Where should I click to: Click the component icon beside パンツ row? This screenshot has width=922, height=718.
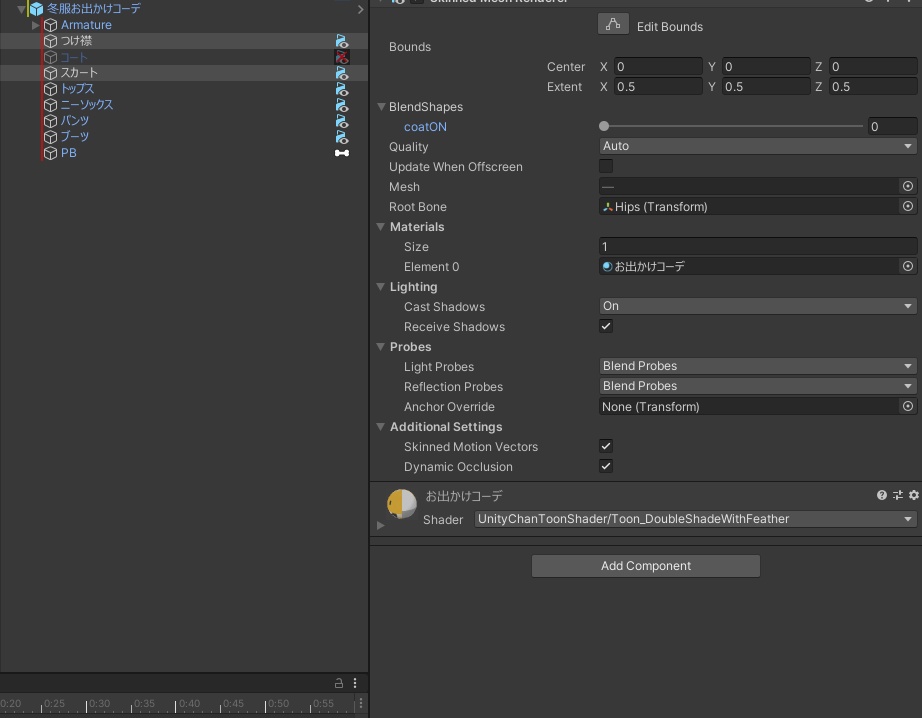pos(342,121)
